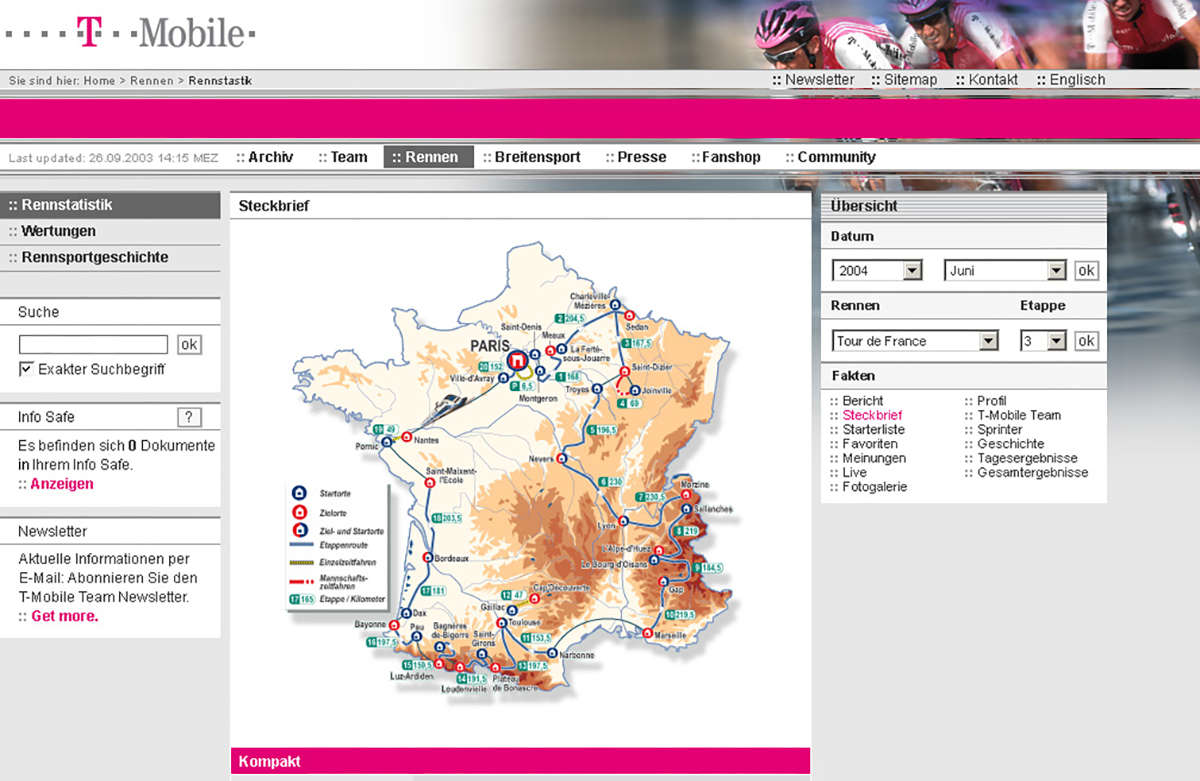Open the month dropdown showing Juni
Image resolution: width=1200 pixels, height=781 pixels.
[x=1056, y=271]
